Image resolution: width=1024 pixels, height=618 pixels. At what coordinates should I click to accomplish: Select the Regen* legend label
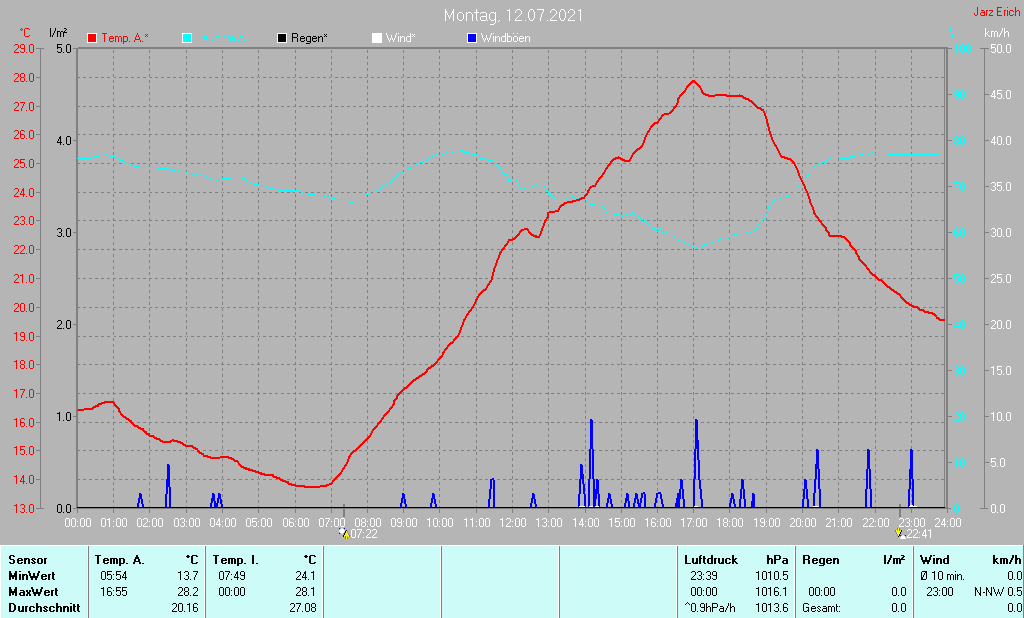pos(310,38)
